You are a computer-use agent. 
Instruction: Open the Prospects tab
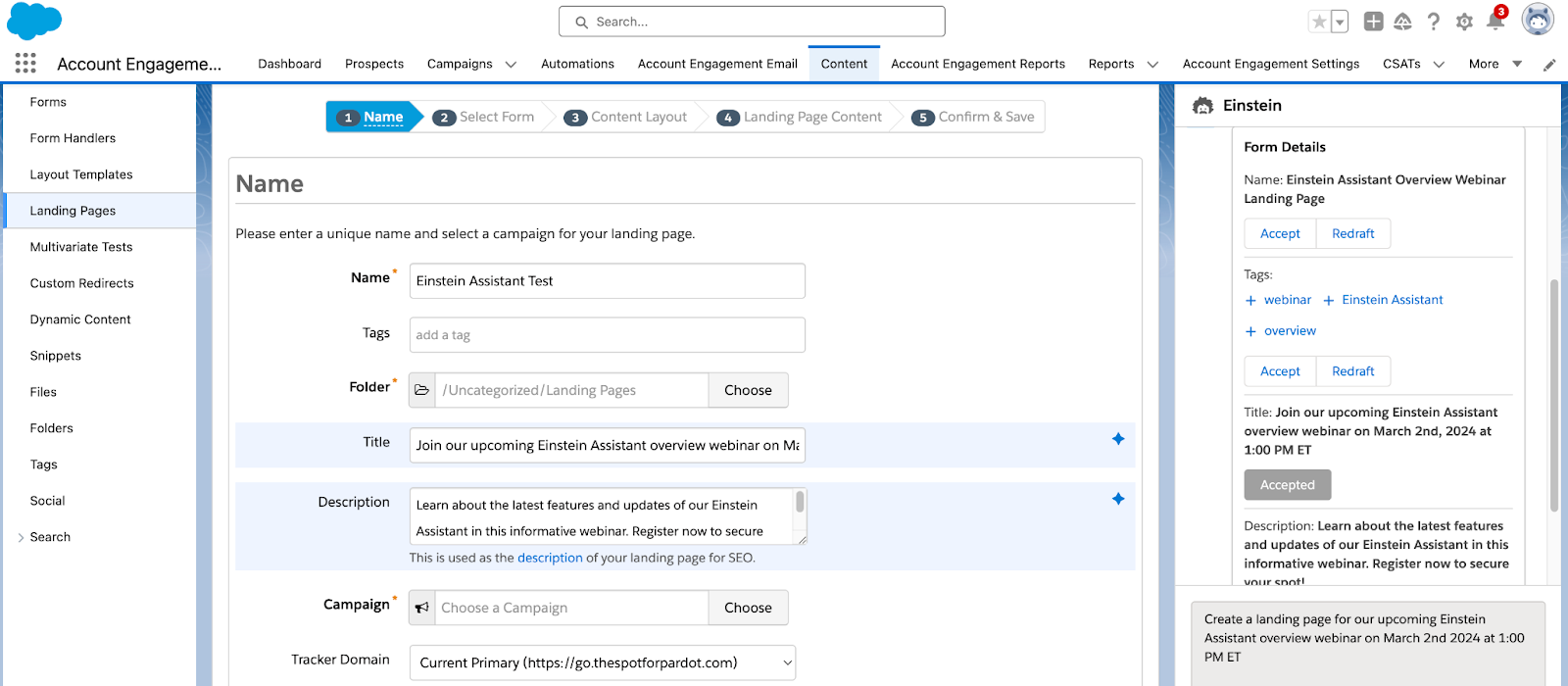pyautogui.click(x=374, y=64)
